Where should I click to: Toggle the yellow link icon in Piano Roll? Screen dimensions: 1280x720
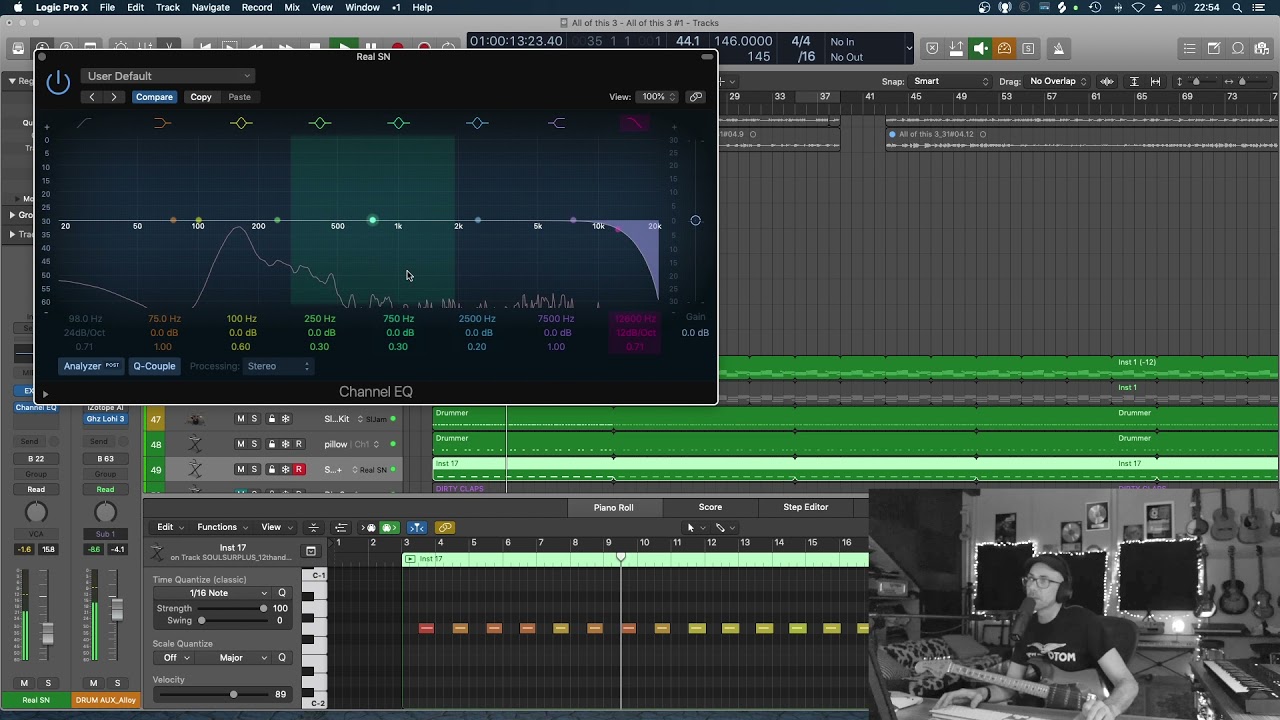click(x=445, y=528)
